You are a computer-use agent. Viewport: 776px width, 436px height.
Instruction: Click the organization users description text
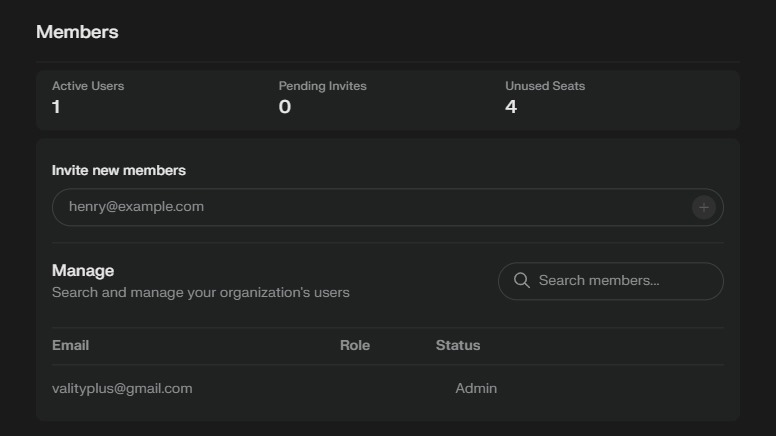click(x=200, y=292)
